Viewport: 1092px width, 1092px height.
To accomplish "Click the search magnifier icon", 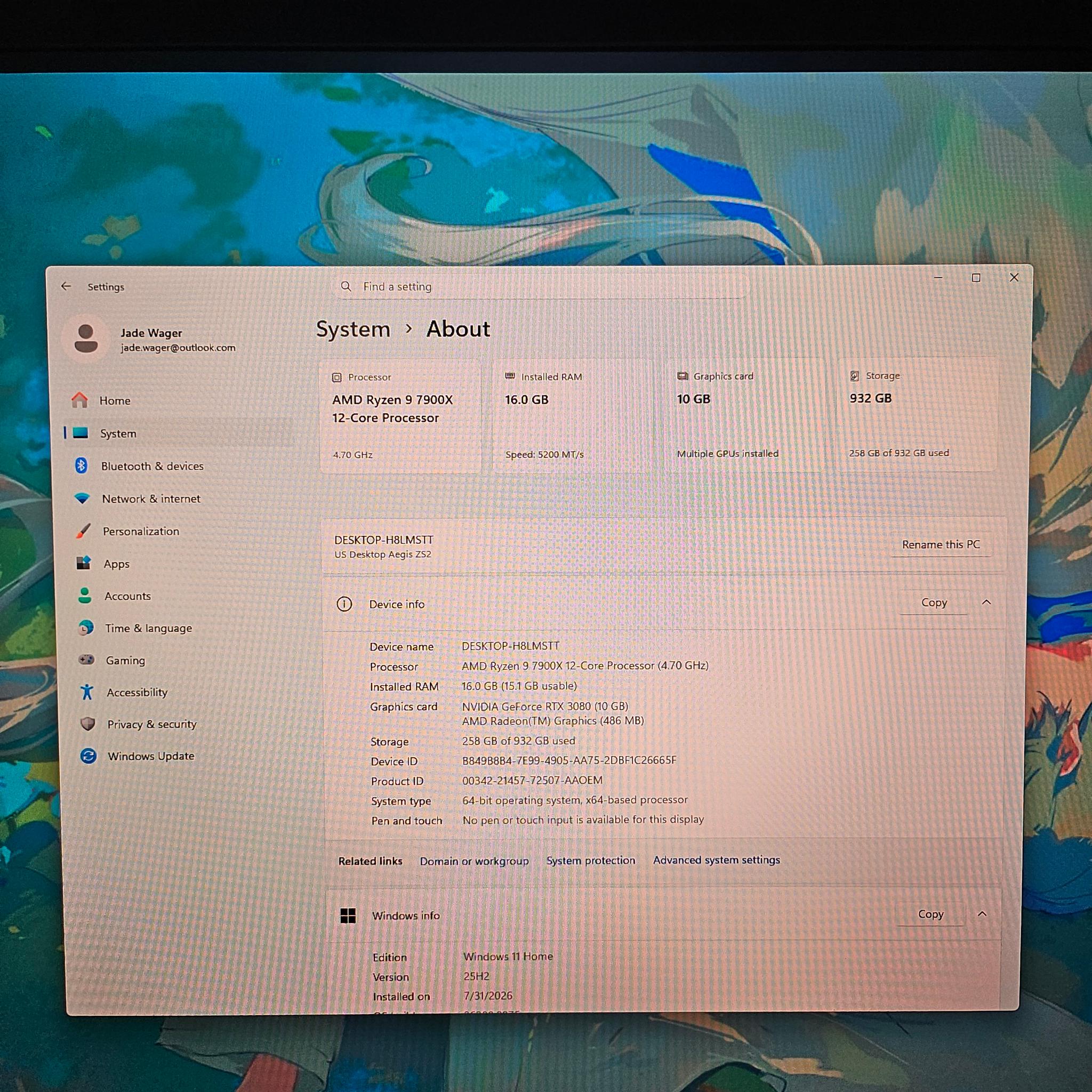I will 346,286.
